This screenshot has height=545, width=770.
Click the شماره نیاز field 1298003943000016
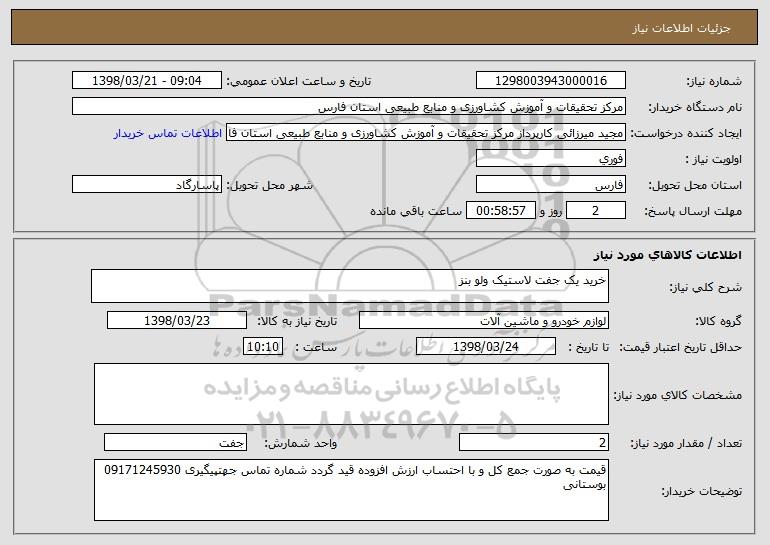pos(550,81)
